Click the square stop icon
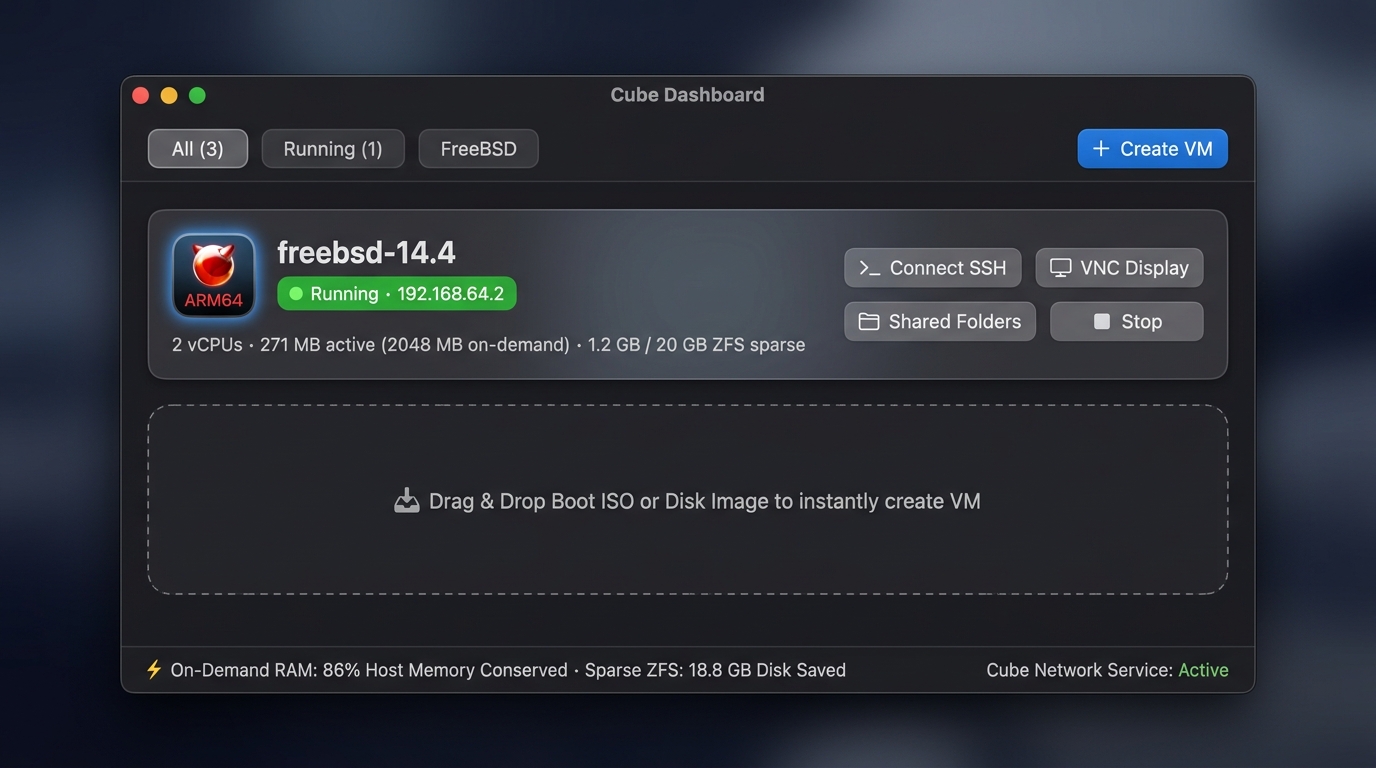Image resolution: width=1376 pixels, height=768 pixels. pos(1102,321)
